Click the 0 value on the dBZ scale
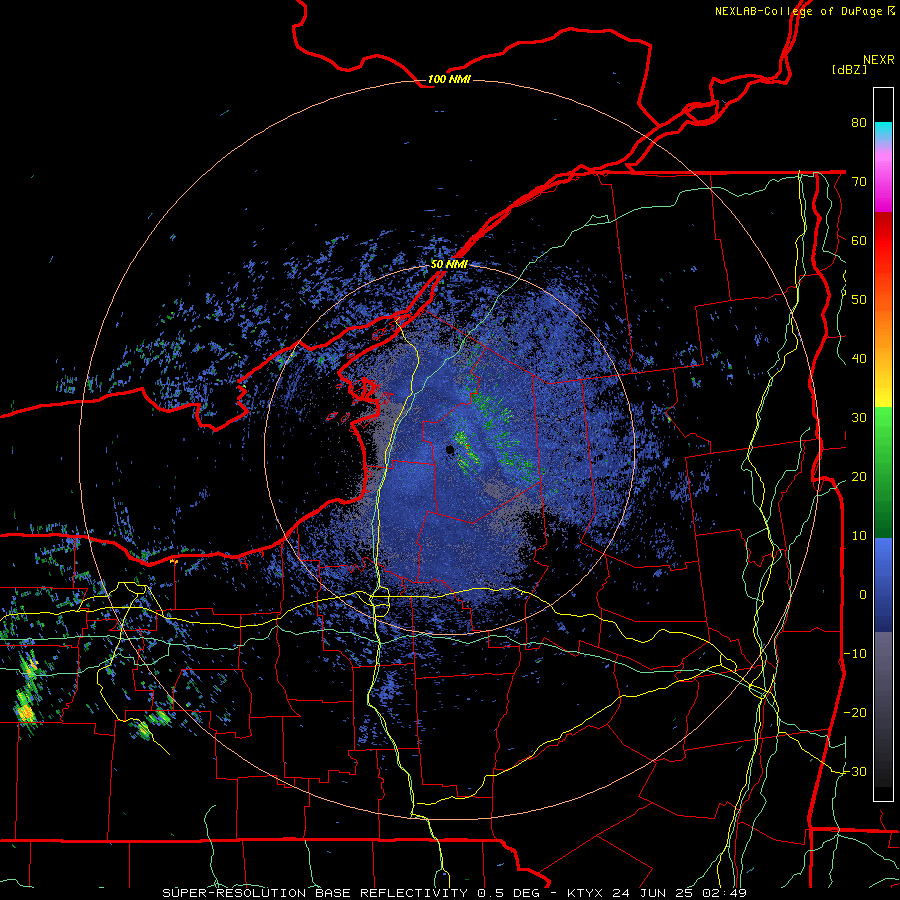 [863, 595]
